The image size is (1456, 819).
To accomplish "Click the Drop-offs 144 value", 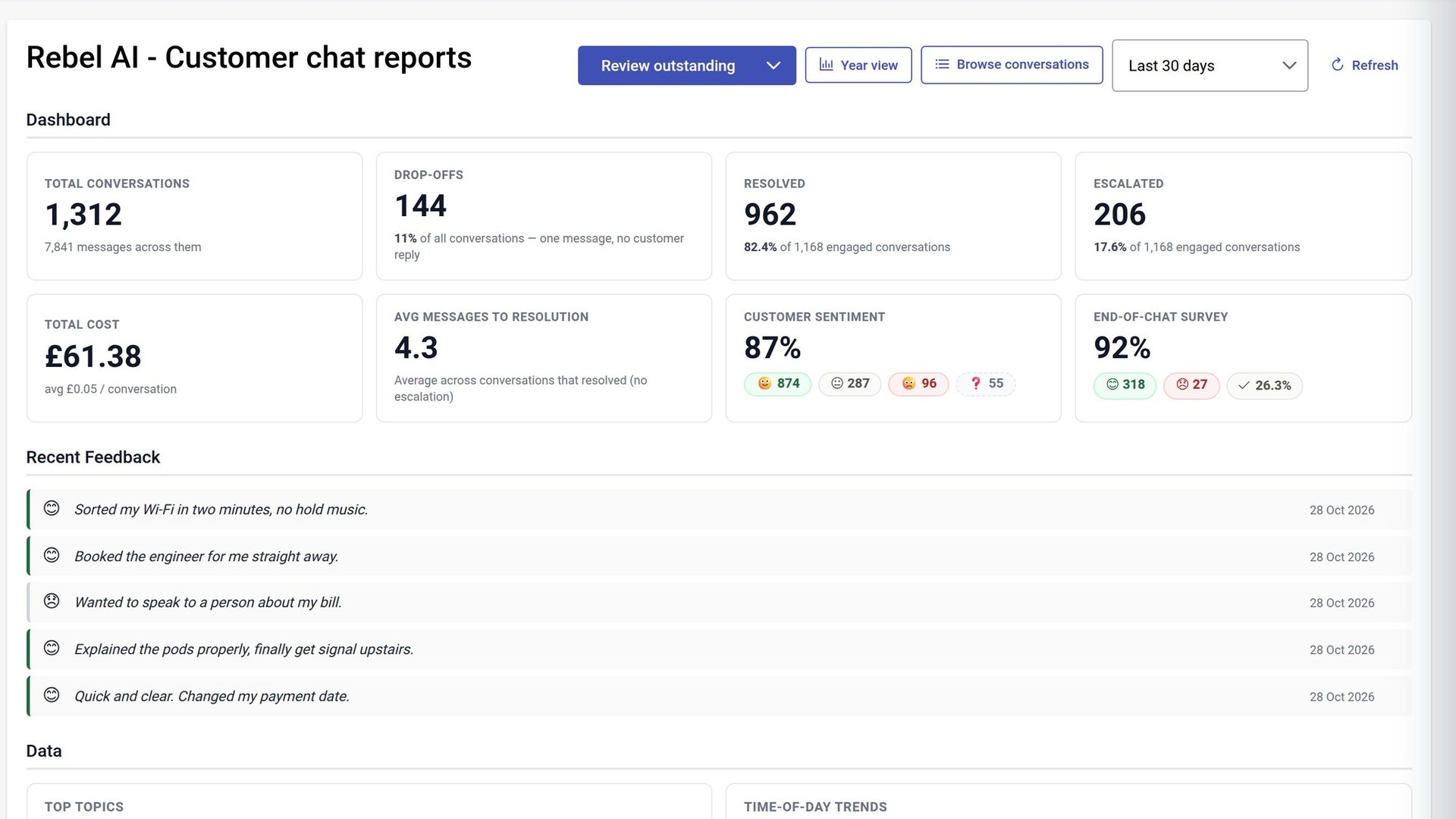I will click(421, 206).
